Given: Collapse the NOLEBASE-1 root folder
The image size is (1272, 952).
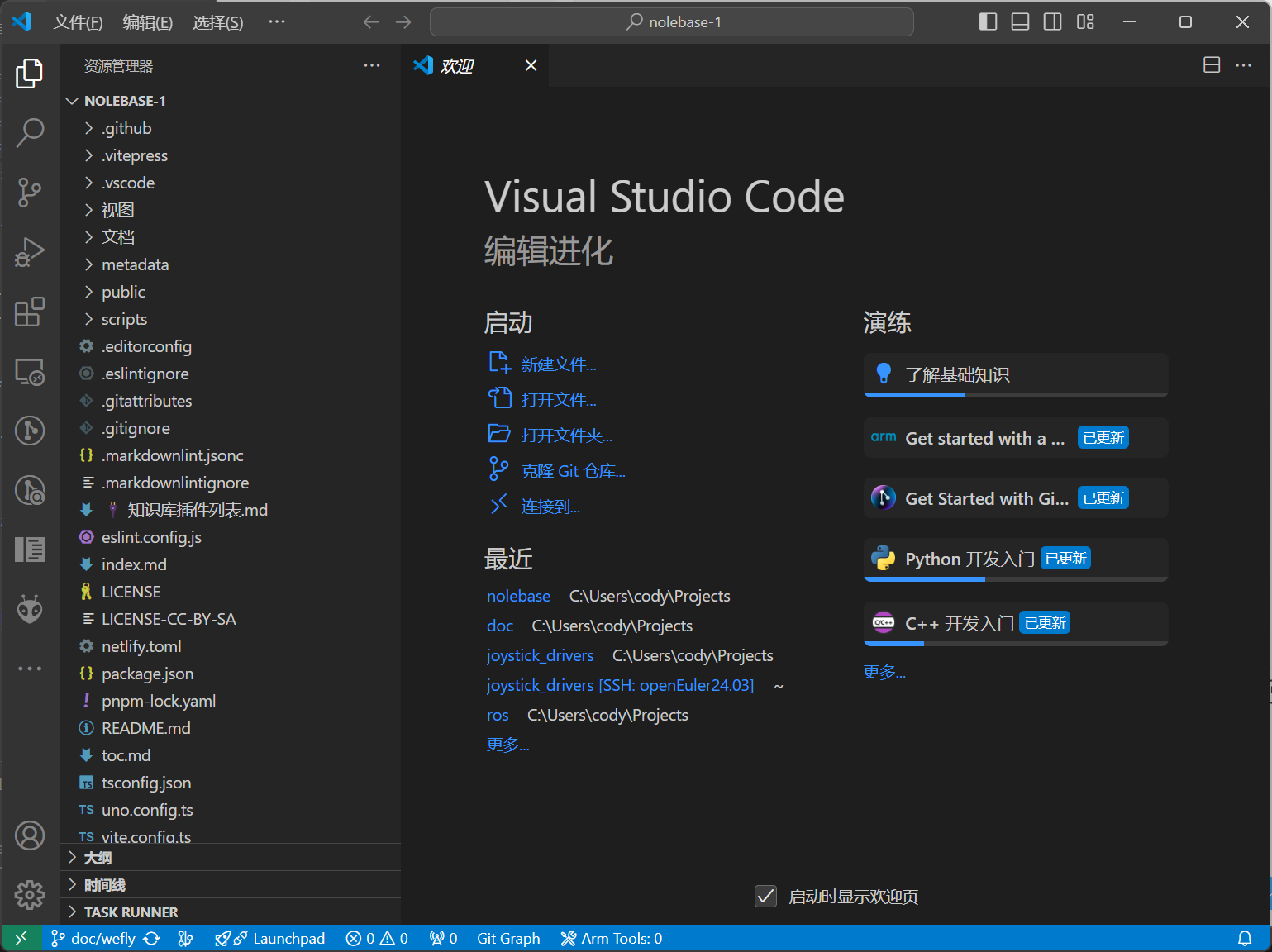Looking at the screenshot, I should coord(124,101).
